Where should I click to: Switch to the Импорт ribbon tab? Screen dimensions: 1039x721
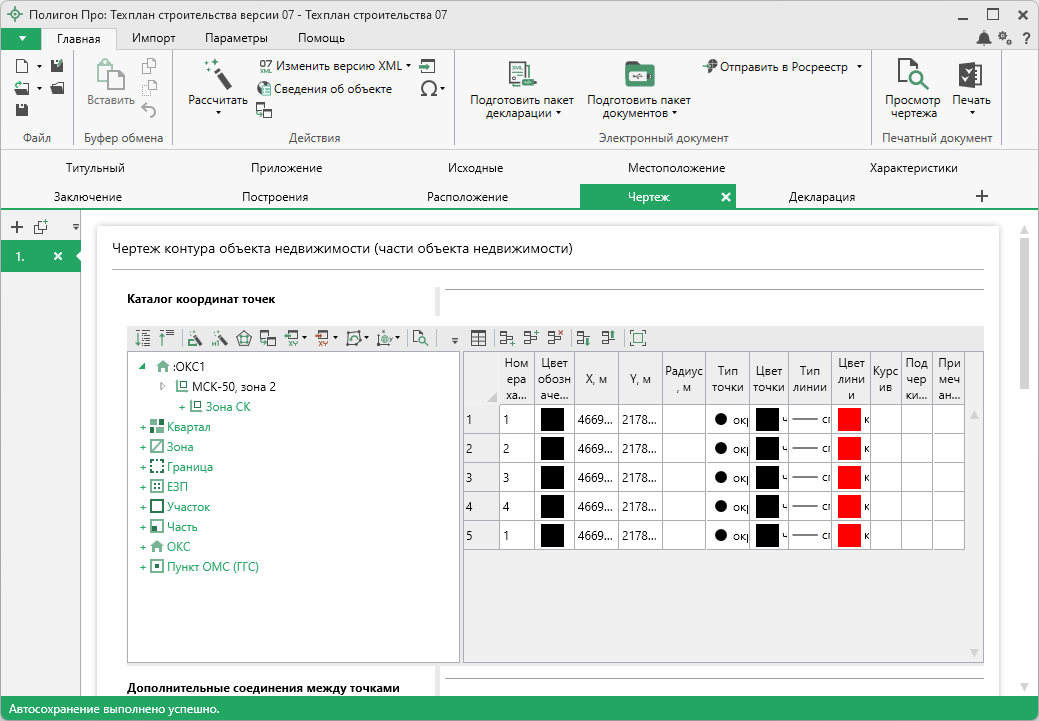pyautogui.click(x=153, y=38)
